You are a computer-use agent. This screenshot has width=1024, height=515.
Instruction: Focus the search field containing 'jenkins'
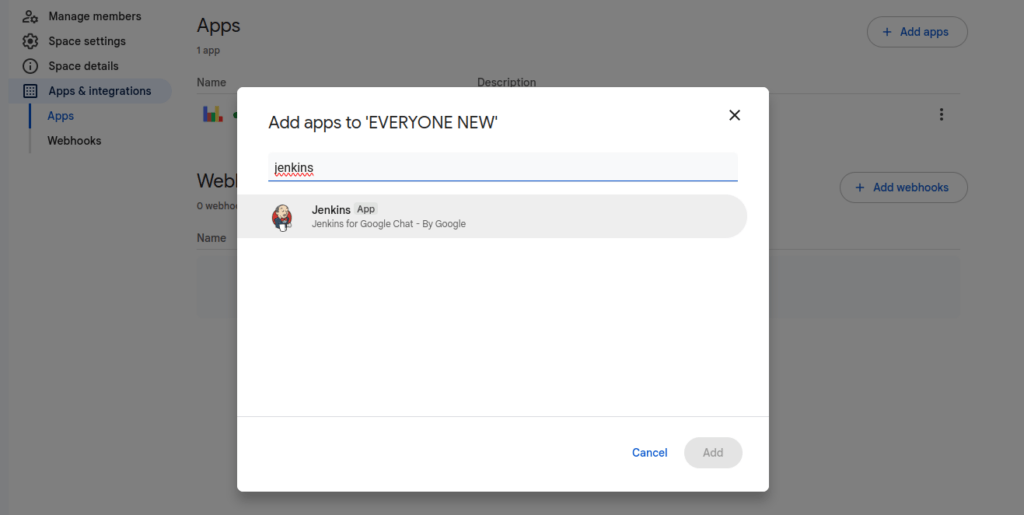point(502,167)
